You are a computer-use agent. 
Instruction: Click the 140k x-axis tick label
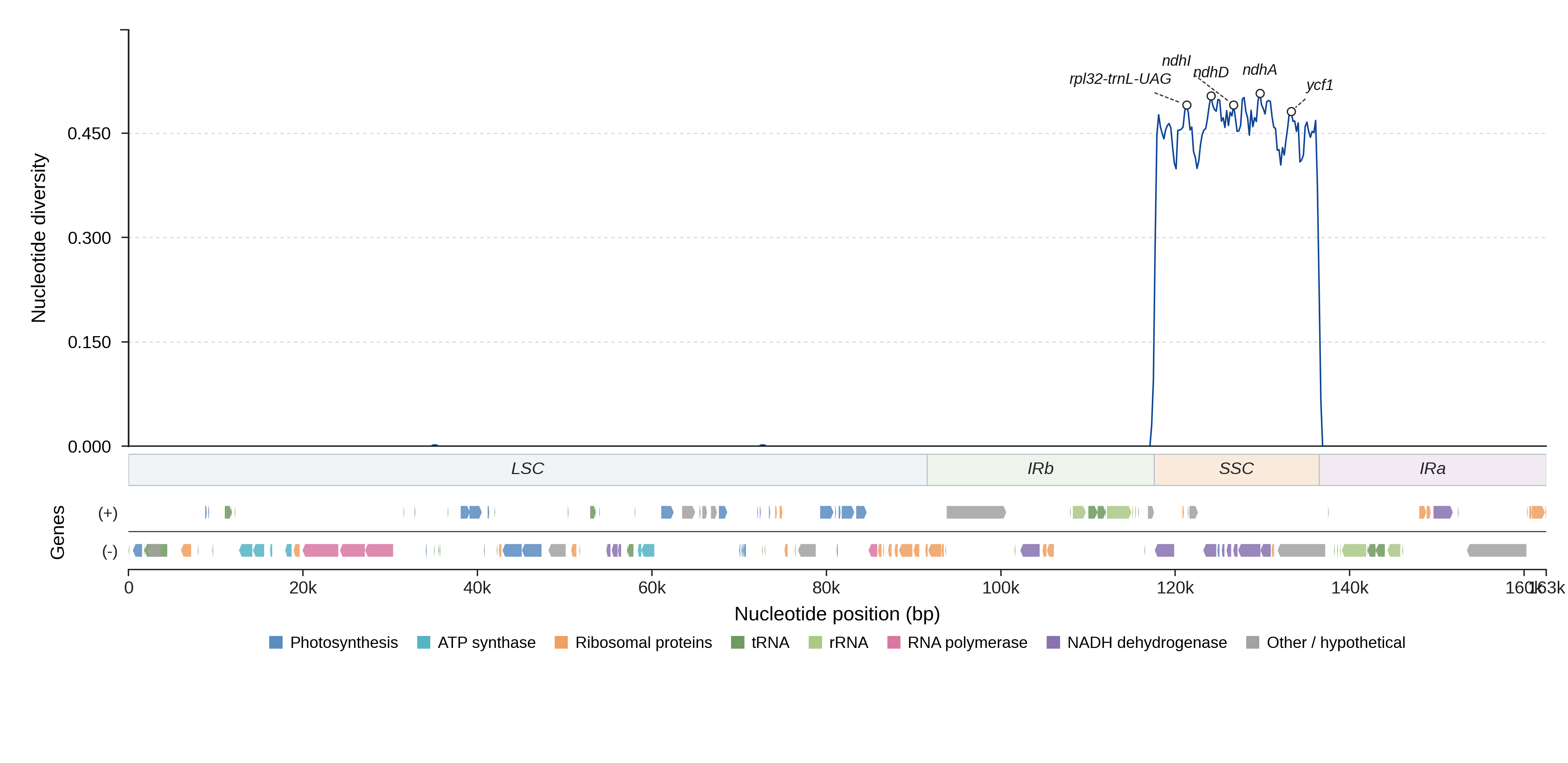pyautogui.click(x=1350, y=588)
